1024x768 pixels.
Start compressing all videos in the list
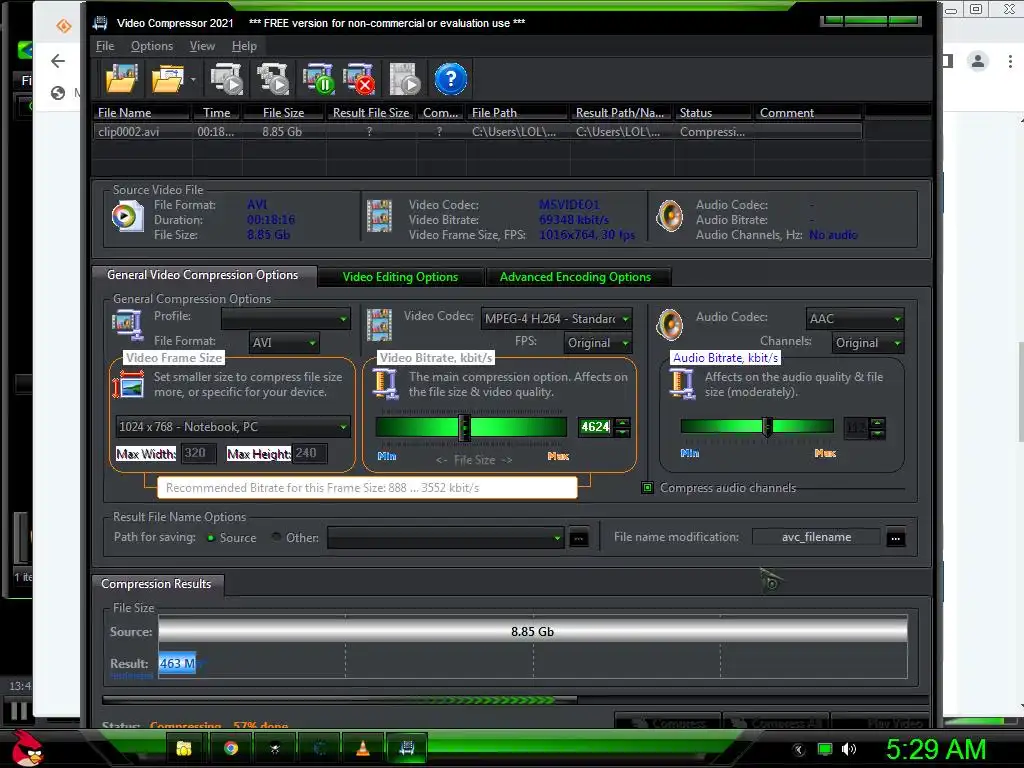point(273,79)
